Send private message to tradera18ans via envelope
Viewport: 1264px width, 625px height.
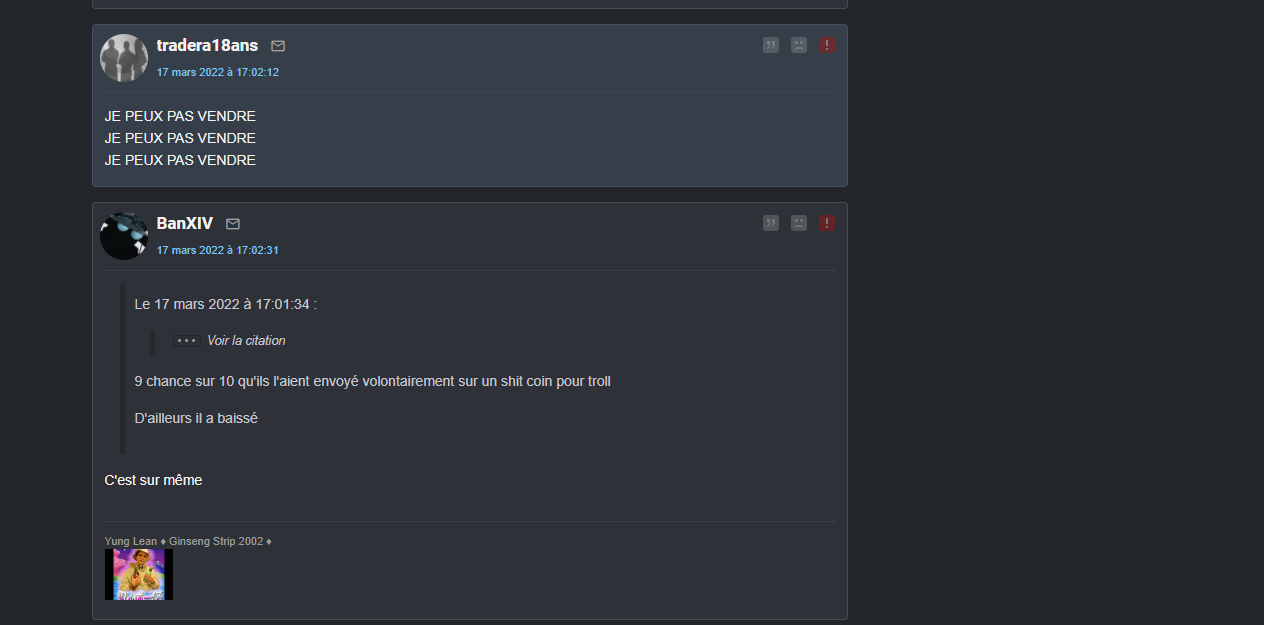tap(278, 46)
